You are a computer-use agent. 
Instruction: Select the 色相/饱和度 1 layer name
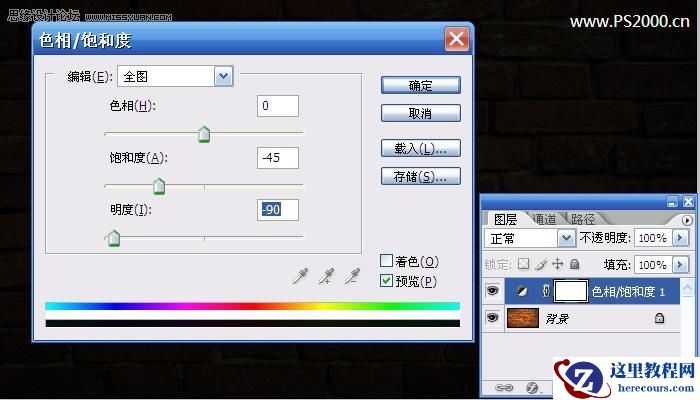(628, 292)
